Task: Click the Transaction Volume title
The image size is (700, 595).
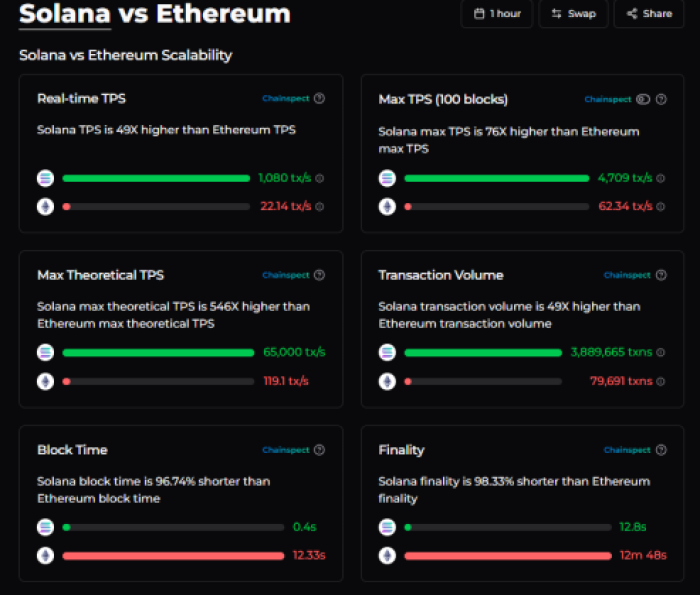Action: coord(441,275)
